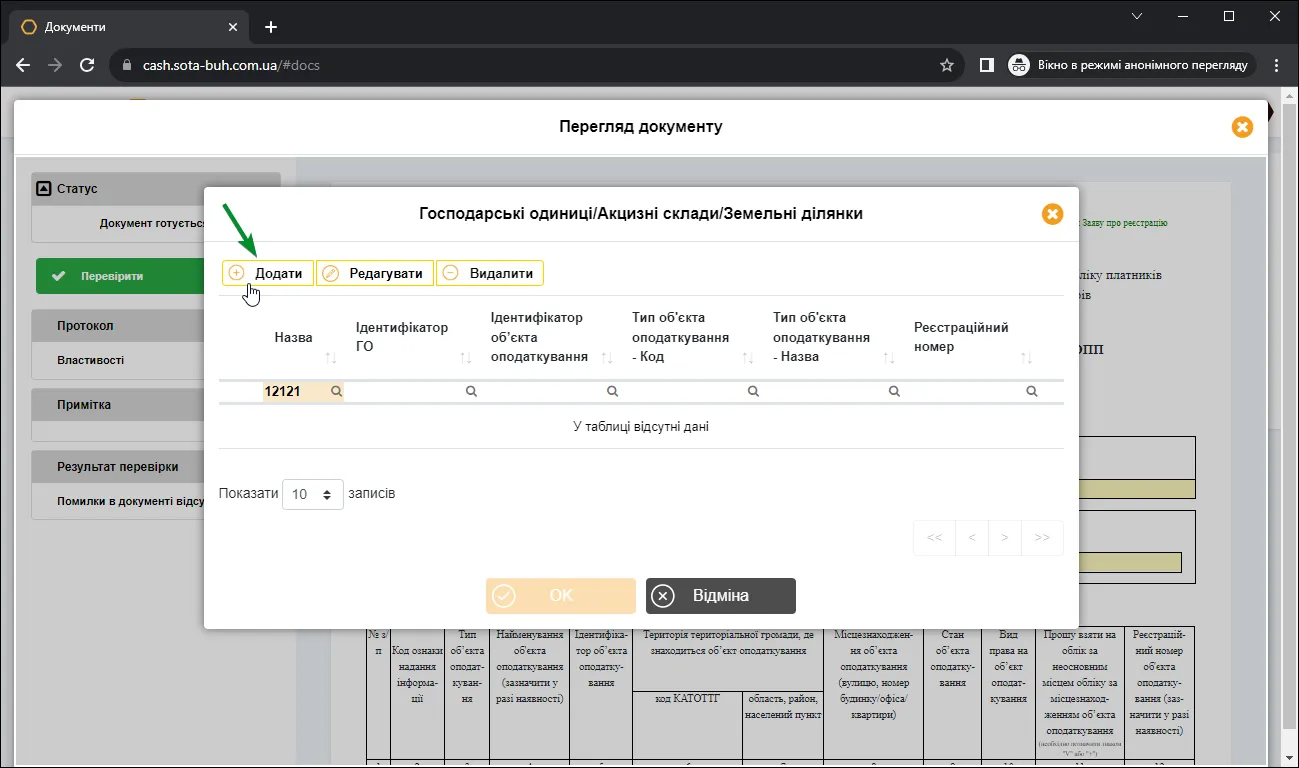This screenshot has width=1299, height=768.
Task: Click the Видалити delete button
Action: point(490,273)
